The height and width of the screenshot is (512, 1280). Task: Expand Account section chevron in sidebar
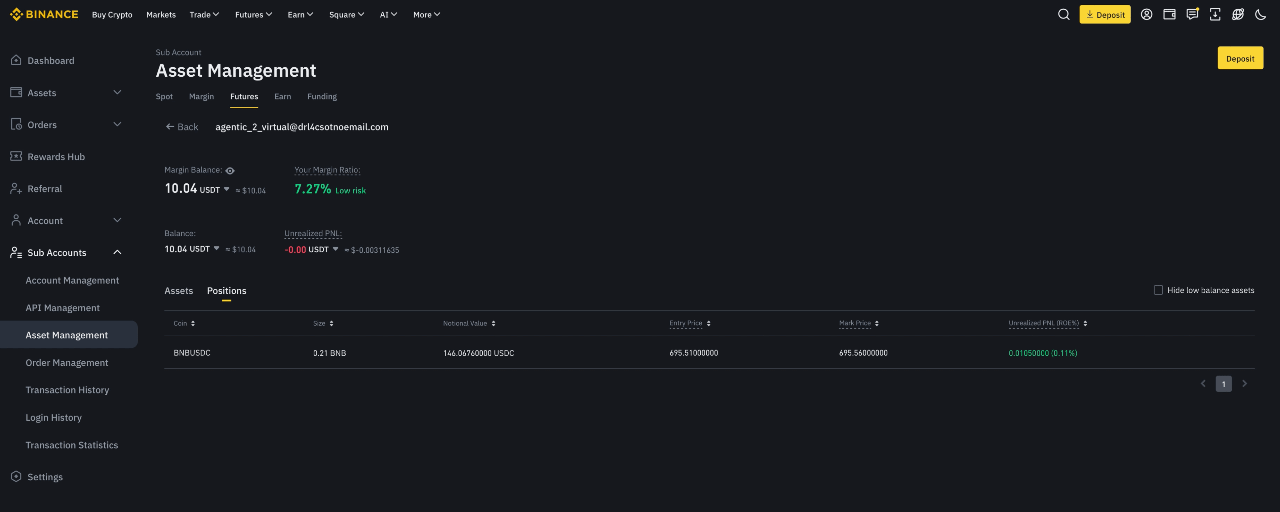[117, 220]
